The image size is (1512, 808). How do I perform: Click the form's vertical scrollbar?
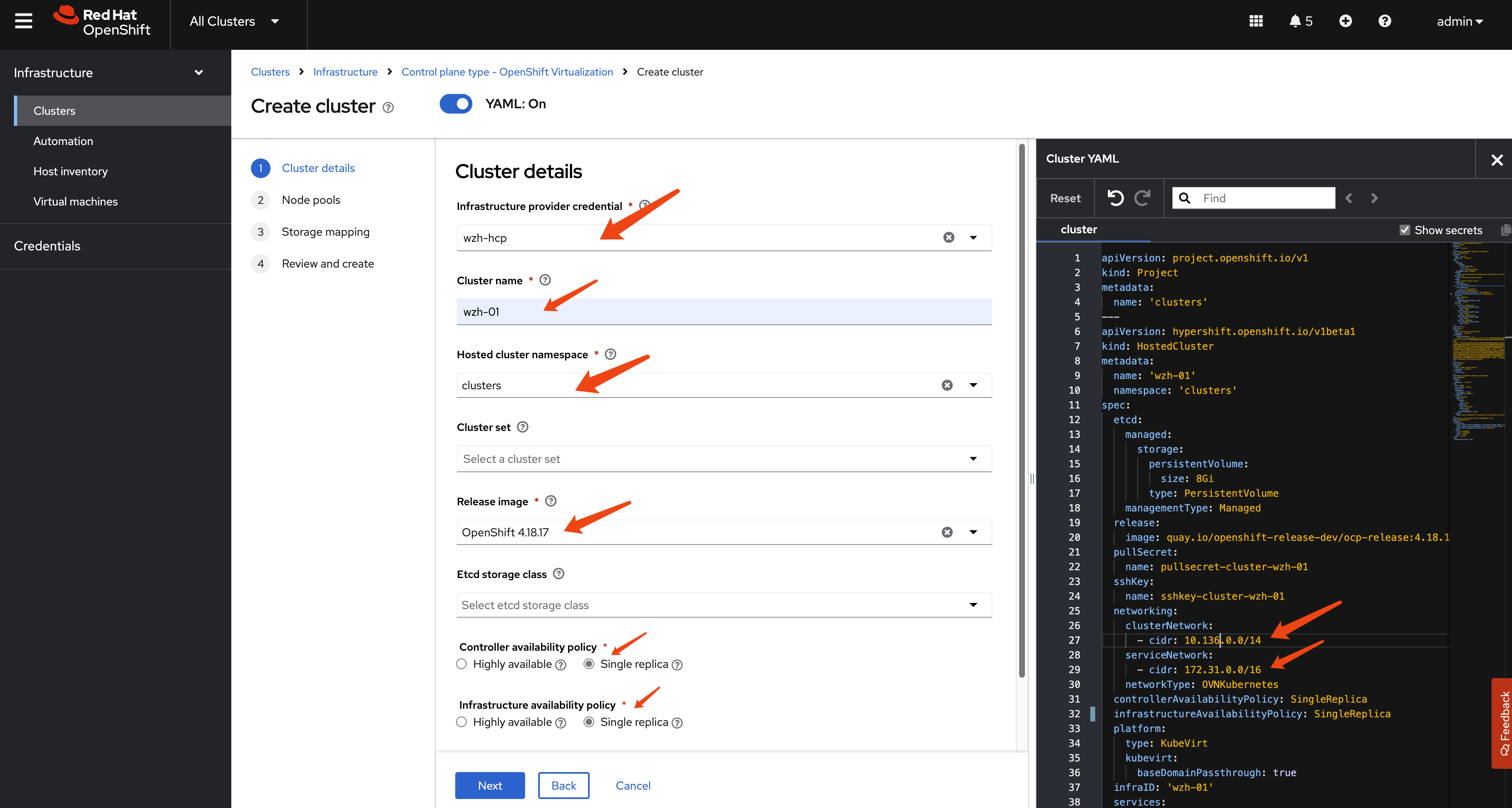(1021, 411)
